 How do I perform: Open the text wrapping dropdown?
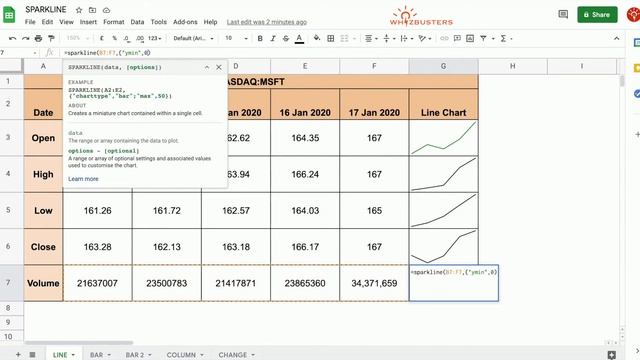tap(407, 38)
